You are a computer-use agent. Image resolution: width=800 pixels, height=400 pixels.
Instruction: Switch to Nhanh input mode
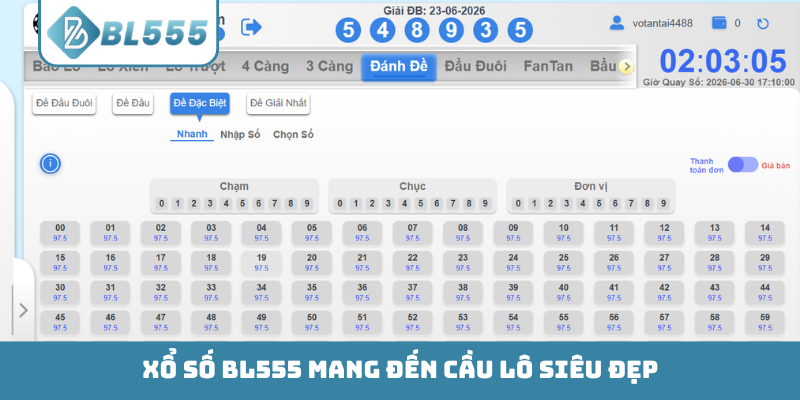coord(192,134)
